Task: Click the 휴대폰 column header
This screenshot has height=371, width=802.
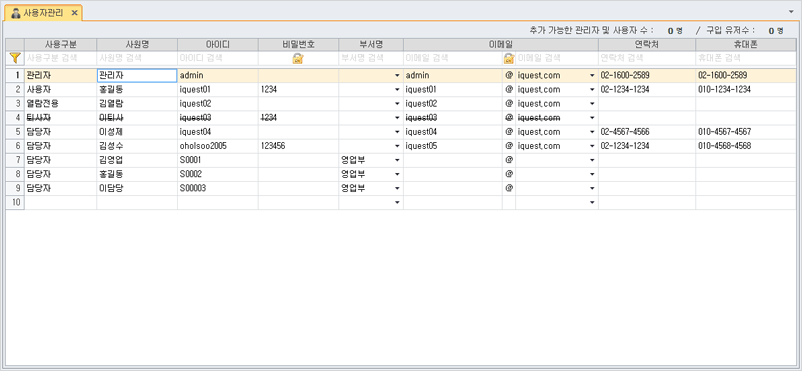Action: coord(748,45)
